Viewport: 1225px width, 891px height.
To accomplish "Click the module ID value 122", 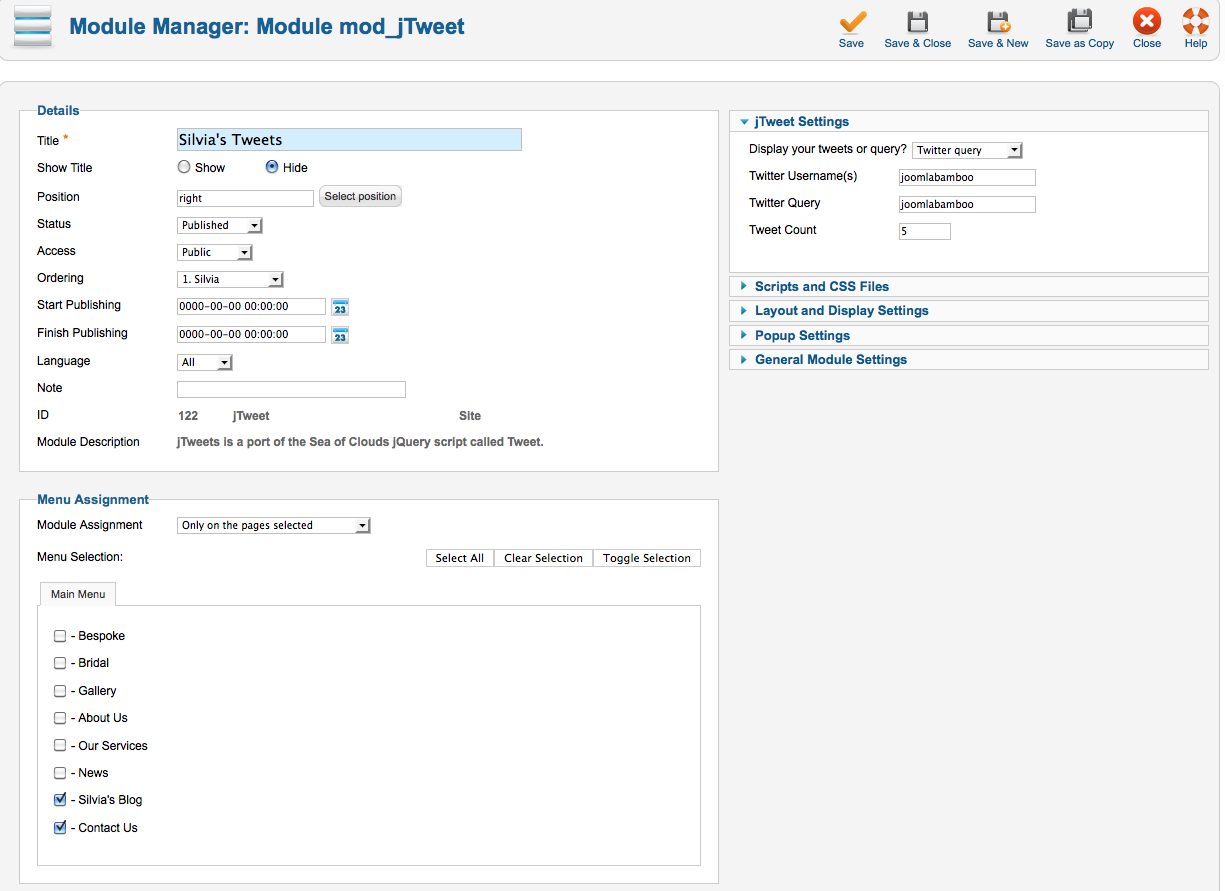I will click(x=188, y=416).
